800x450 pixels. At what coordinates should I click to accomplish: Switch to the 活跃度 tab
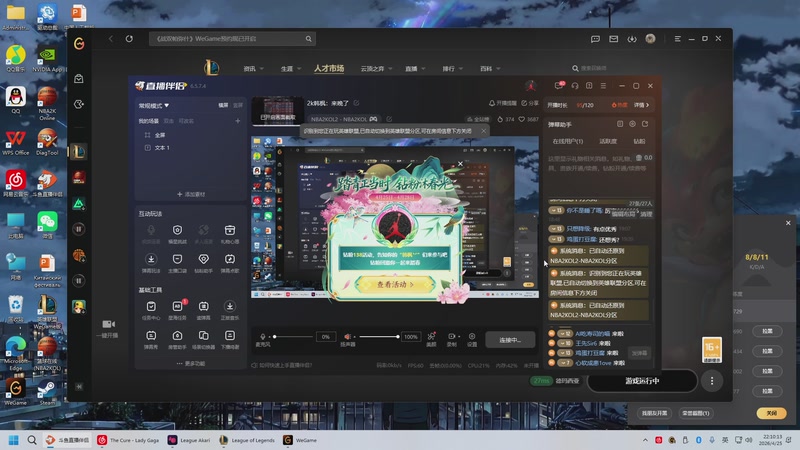point(608,141)
